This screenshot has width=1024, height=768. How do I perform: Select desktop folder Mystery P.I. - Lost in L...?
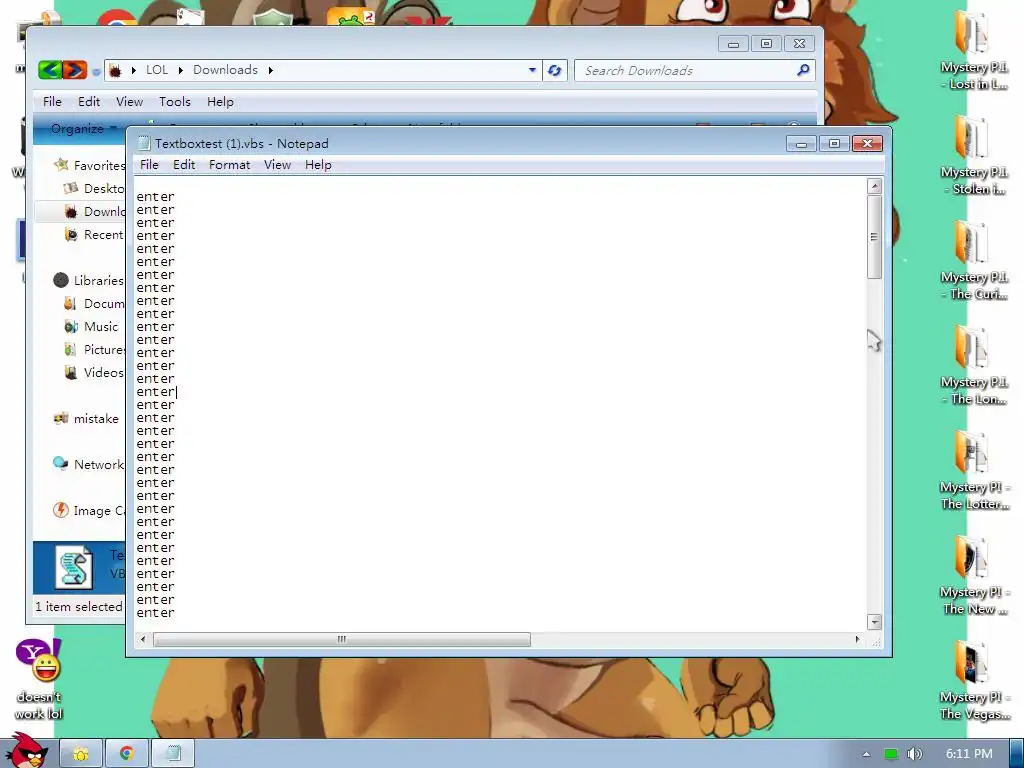point(973,51)
